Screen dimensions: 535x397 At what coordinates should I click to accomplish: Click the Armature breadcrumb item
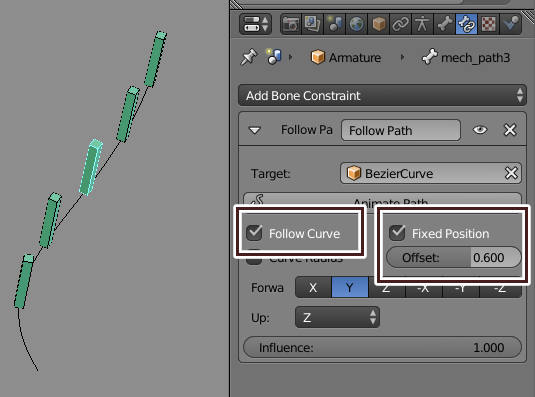346,57
